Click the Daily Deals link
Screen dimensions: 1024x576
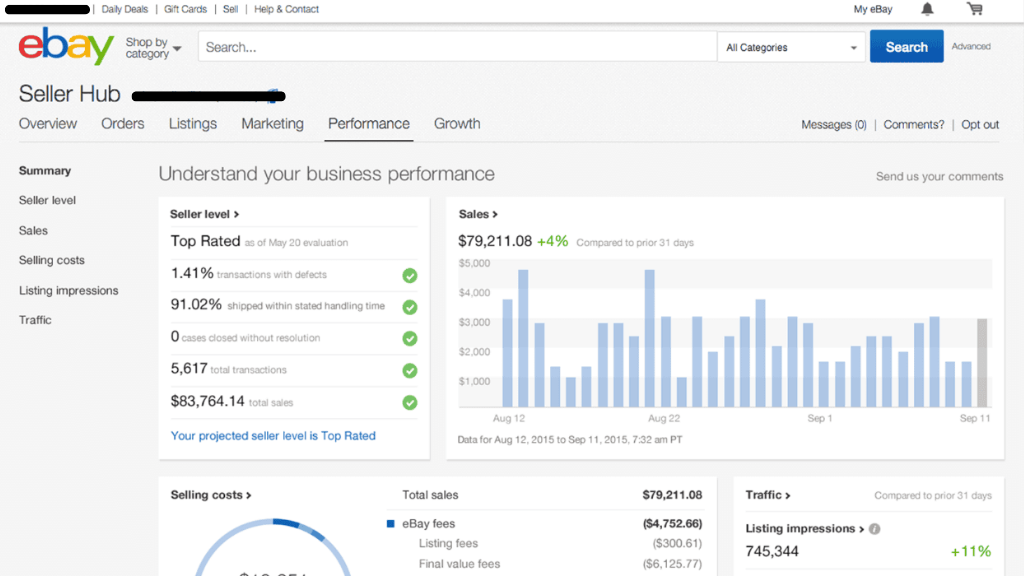pos(125,9)
